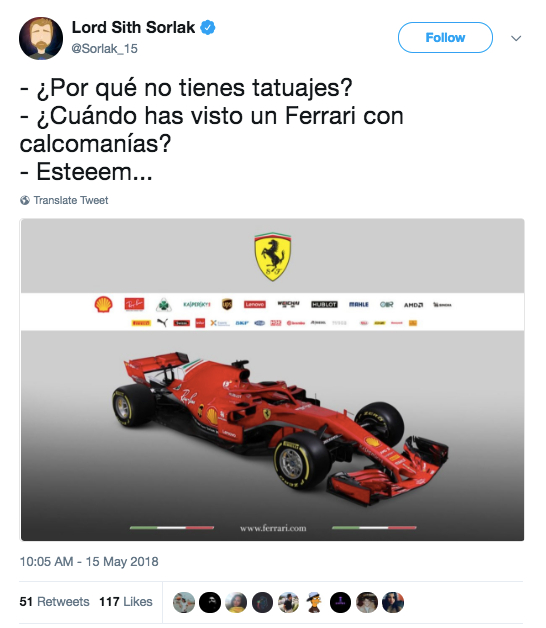Click the blue verified badge

pos(208,28)
